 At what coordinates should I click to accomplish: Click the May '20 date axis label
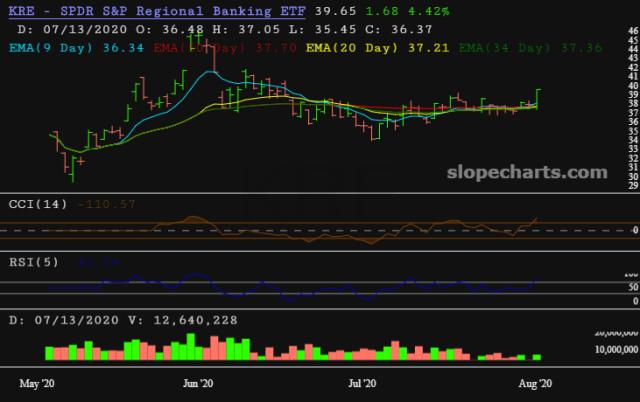click(x=38, y=383)
